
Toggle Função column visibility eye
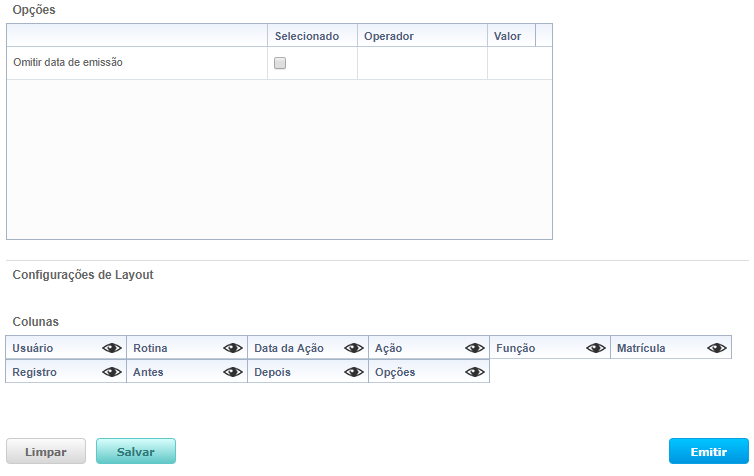(596, 348)
